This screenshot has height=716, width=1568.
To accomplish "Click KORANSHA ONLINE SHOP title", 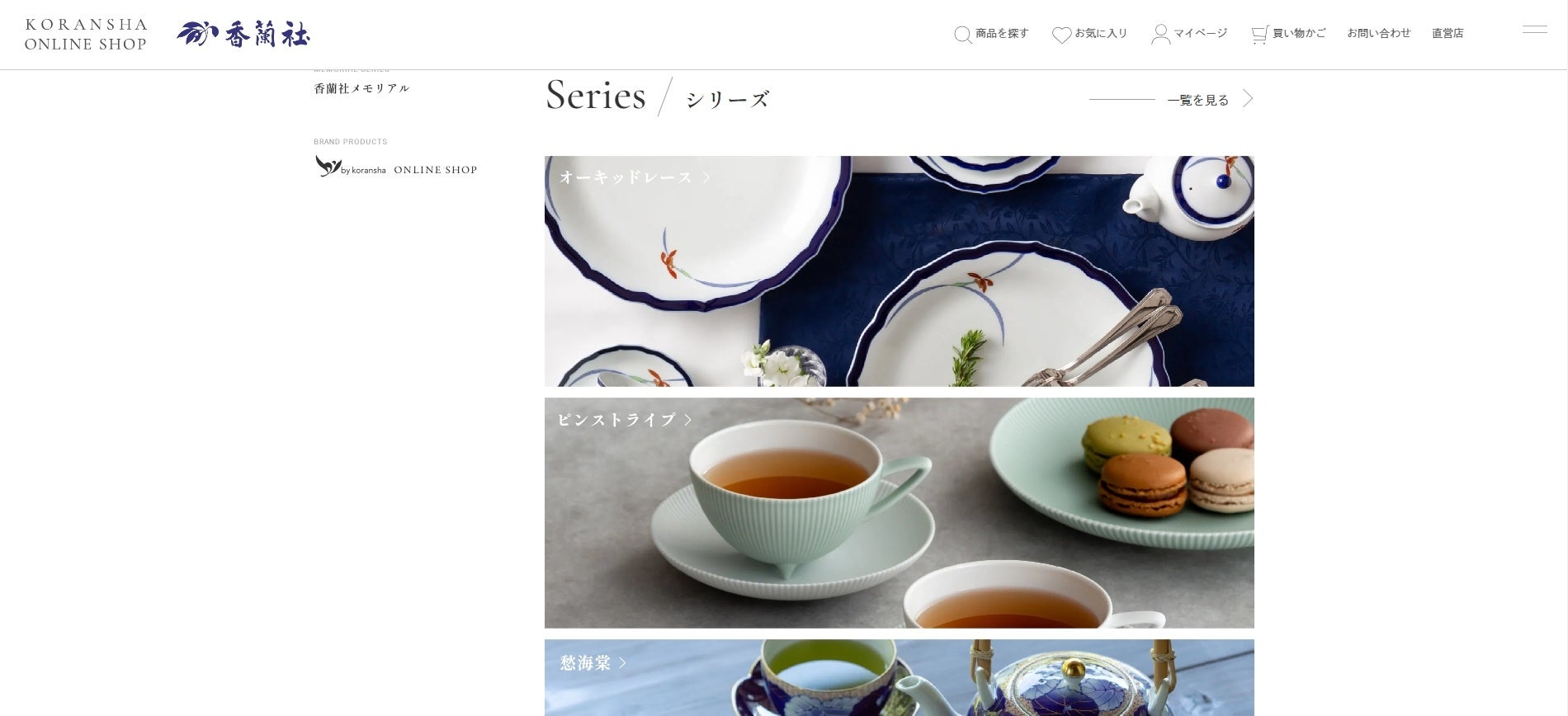I will [x=86, y=35].
